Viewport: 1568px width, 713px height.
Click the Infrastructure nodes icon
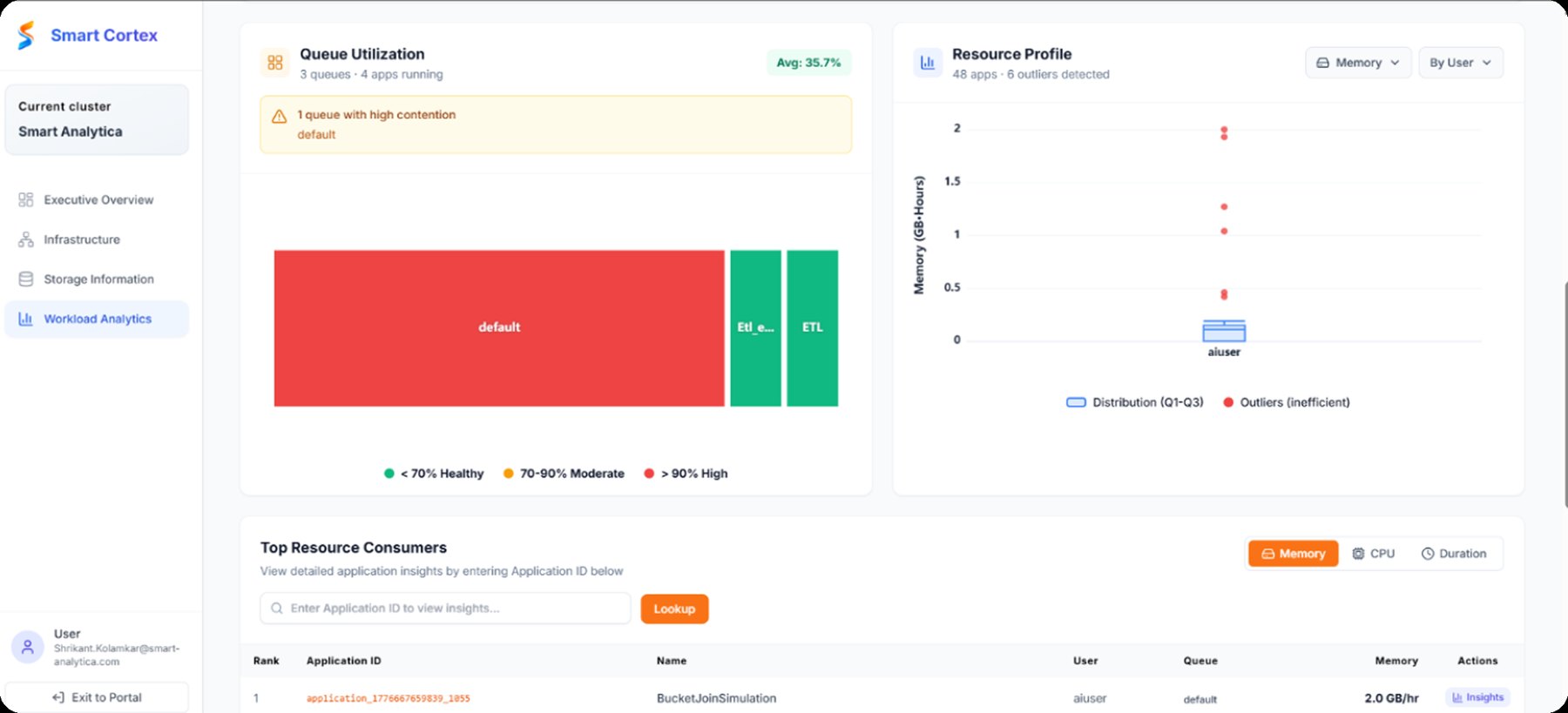(x=26, y=239)
